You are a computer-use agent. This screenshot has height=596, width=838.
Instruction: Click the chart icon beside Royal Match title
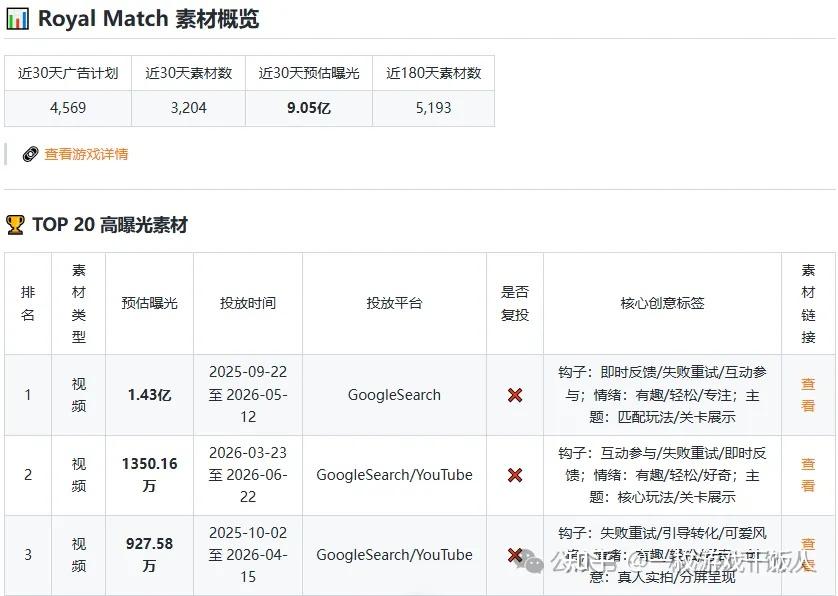17,19
